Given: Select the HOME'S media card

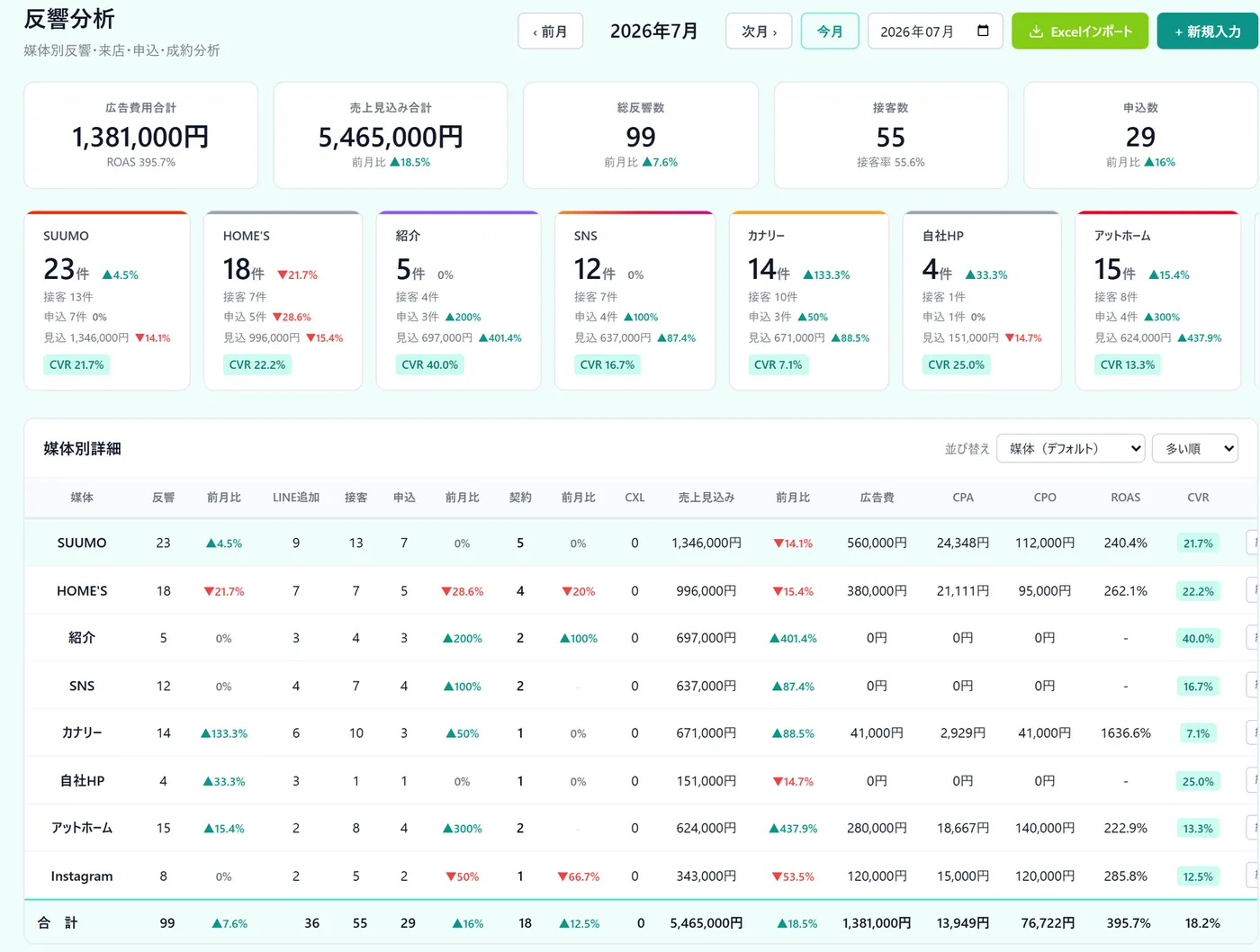Looking at the screenshot, I should click(x=283, y=301).
